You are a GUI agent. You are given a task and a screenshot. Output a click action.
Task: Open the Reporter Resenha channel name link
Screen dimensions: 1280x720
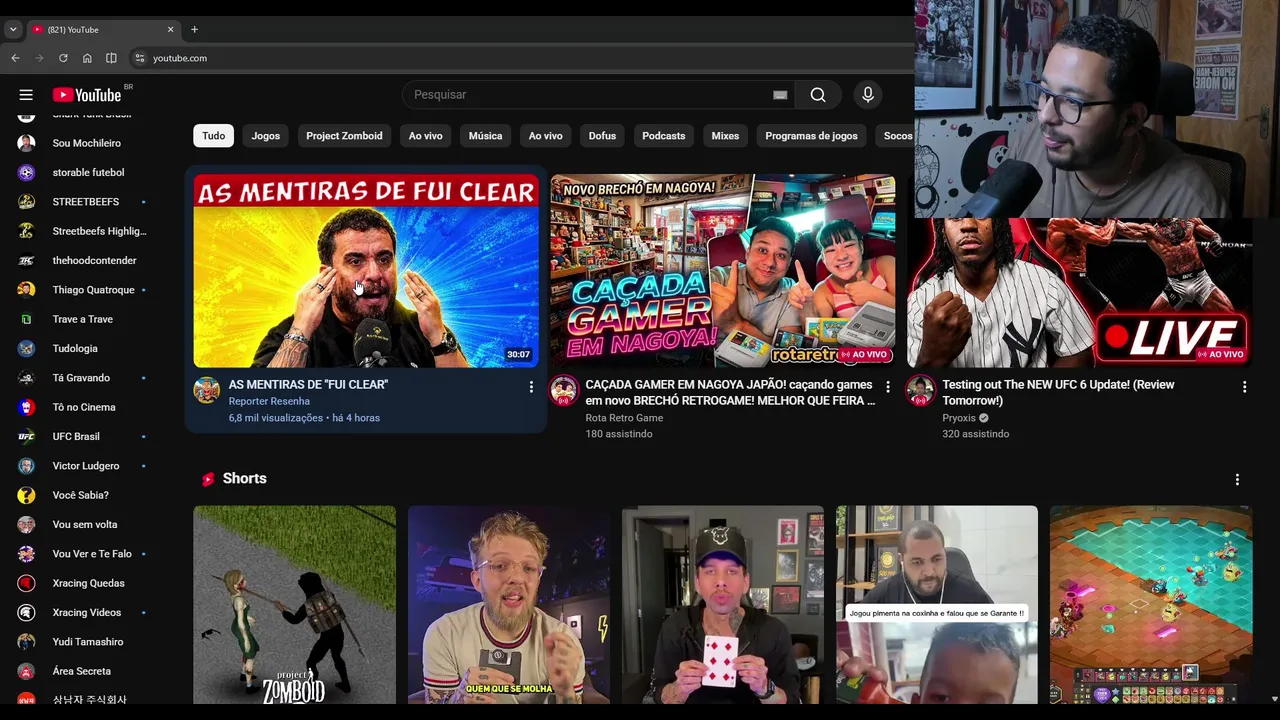pos(269,401)
